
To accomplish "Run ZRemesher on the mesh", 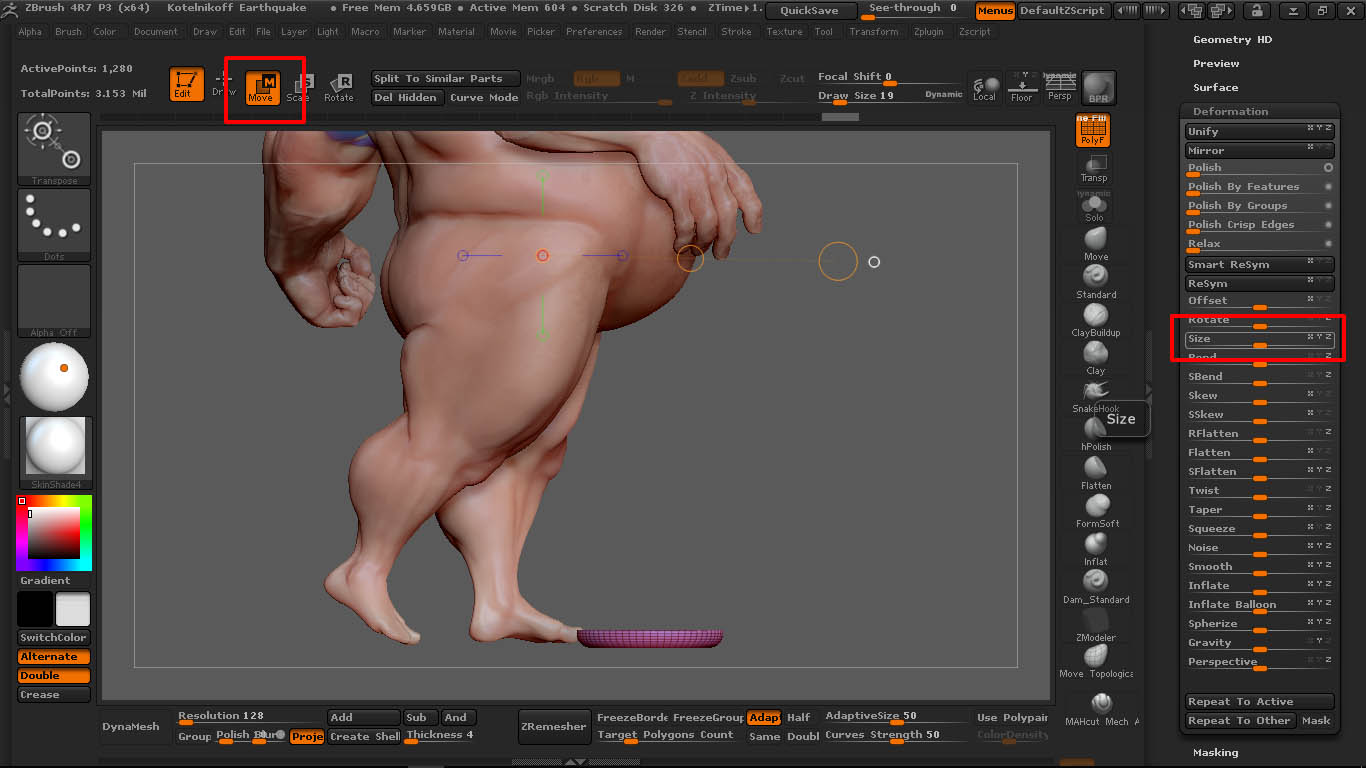I will pos(554,728).
